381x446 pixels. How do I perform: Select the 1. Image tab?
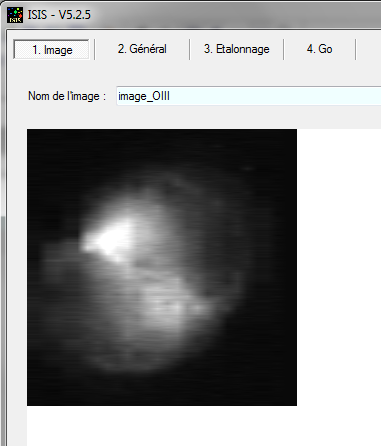click(51, 50)
